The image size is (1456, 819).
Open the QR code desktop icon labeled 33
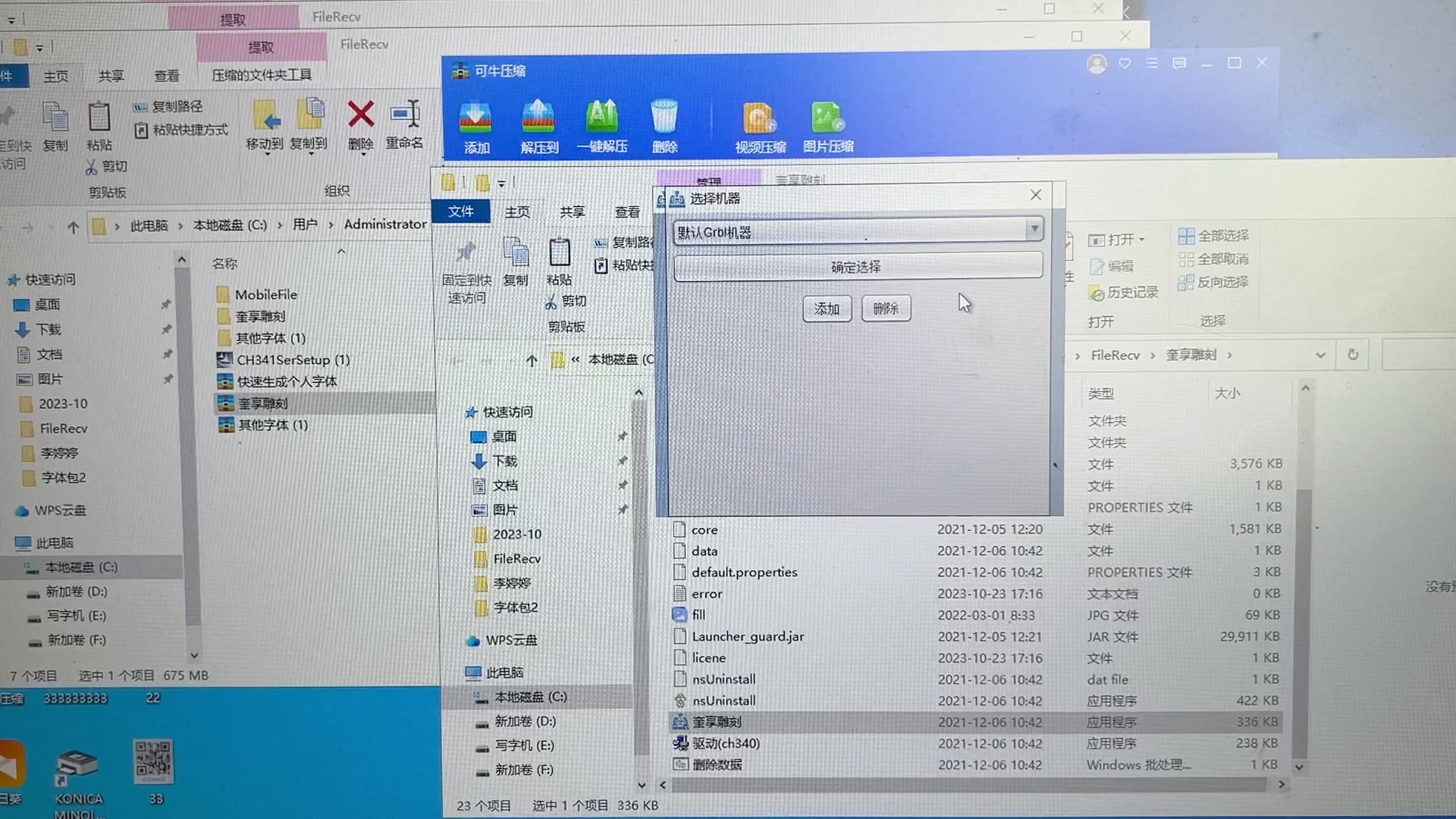(154, 771)
